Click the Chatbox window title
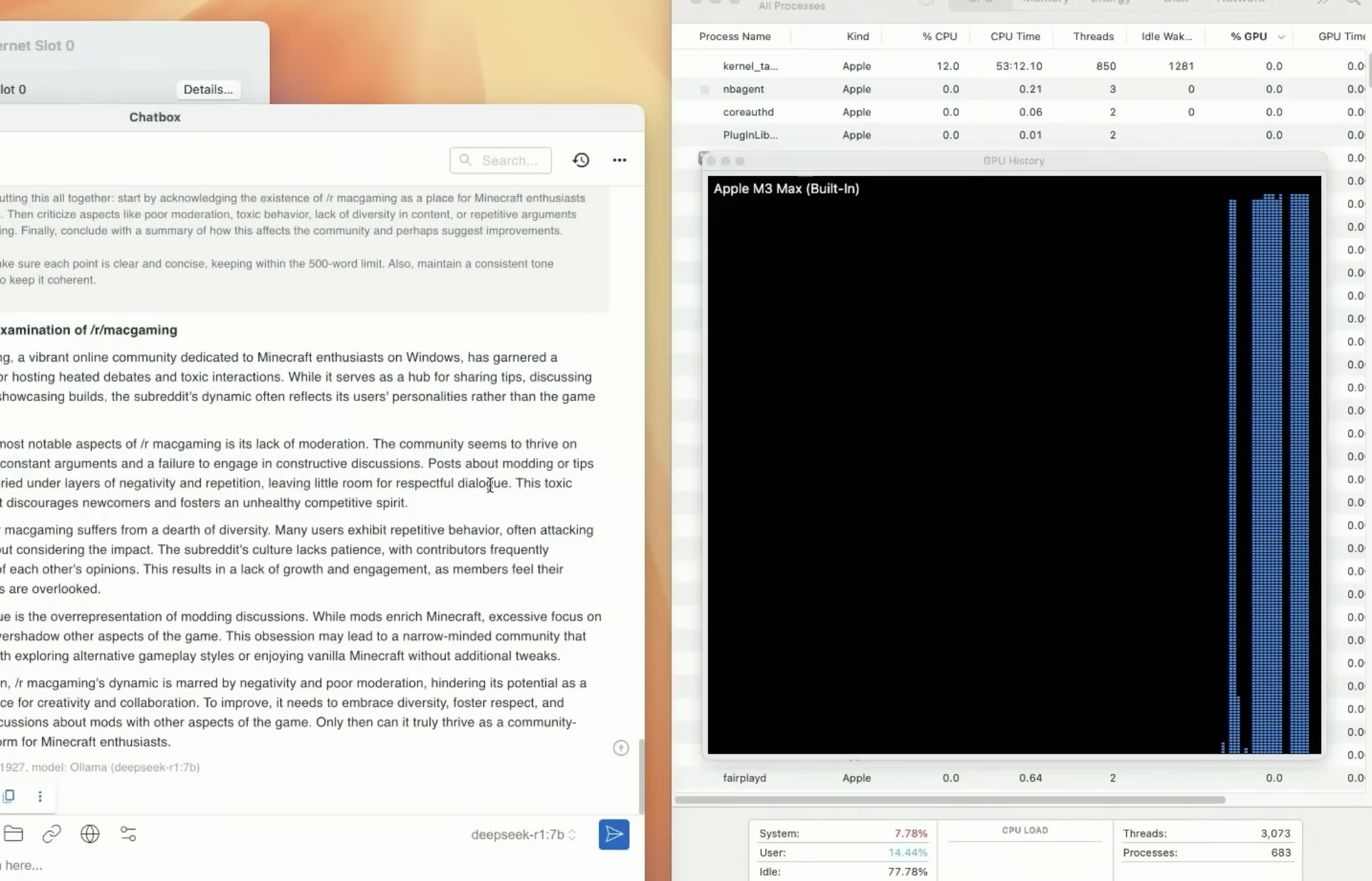 click(x=155, y=117)
